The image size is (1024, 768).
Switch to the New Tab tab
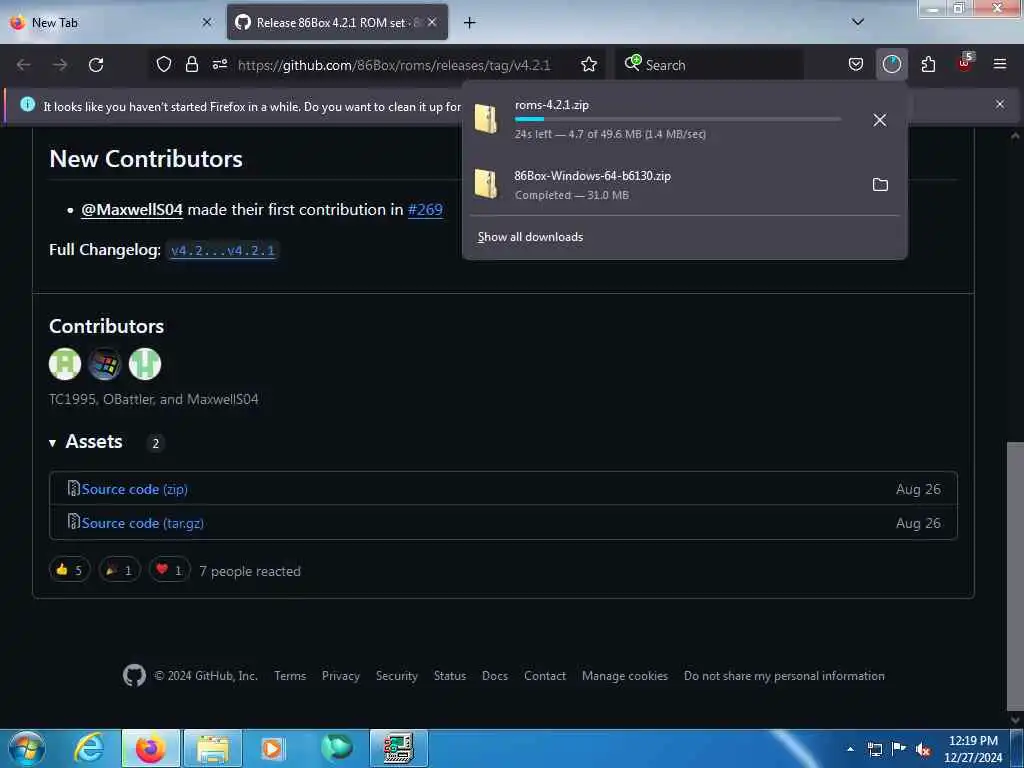point(111,22)
